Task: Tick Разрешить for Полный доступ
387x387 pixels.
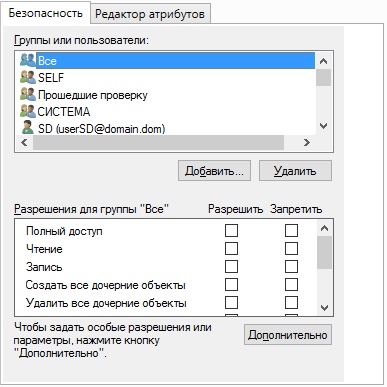Action: point(231,230)
